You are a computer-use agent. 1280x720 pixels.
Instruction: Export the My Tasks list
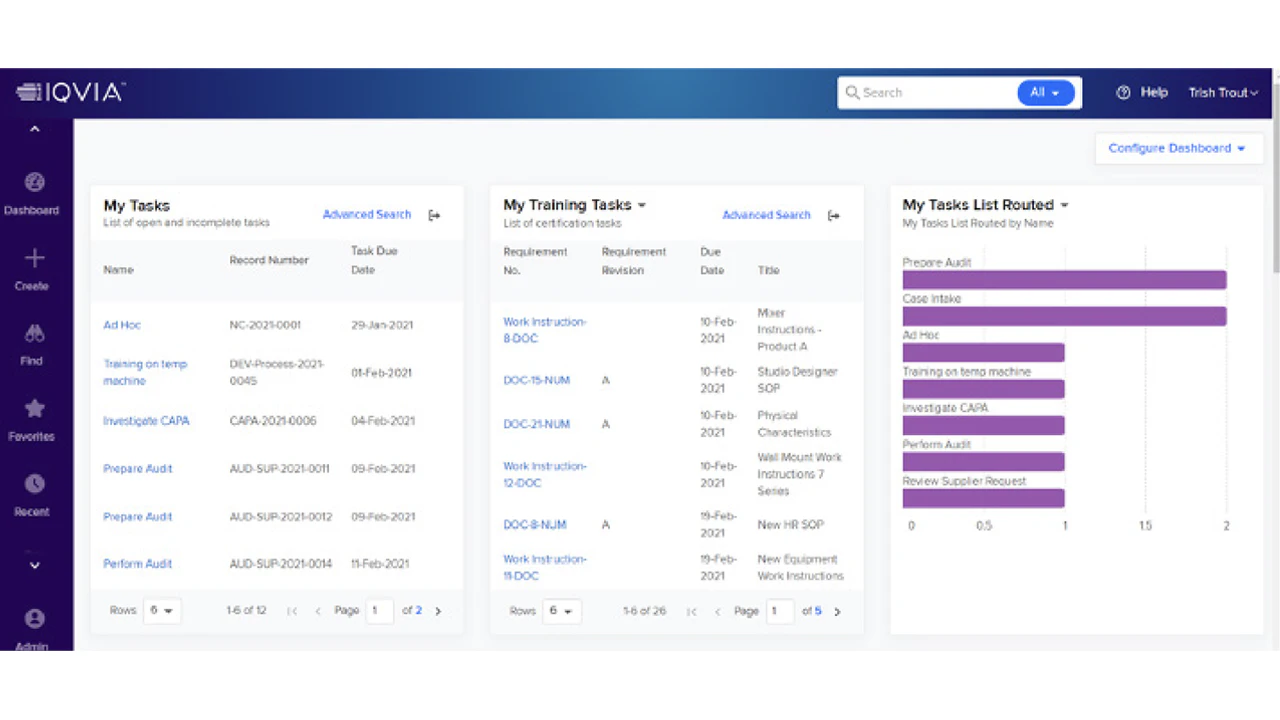[434, 214]
